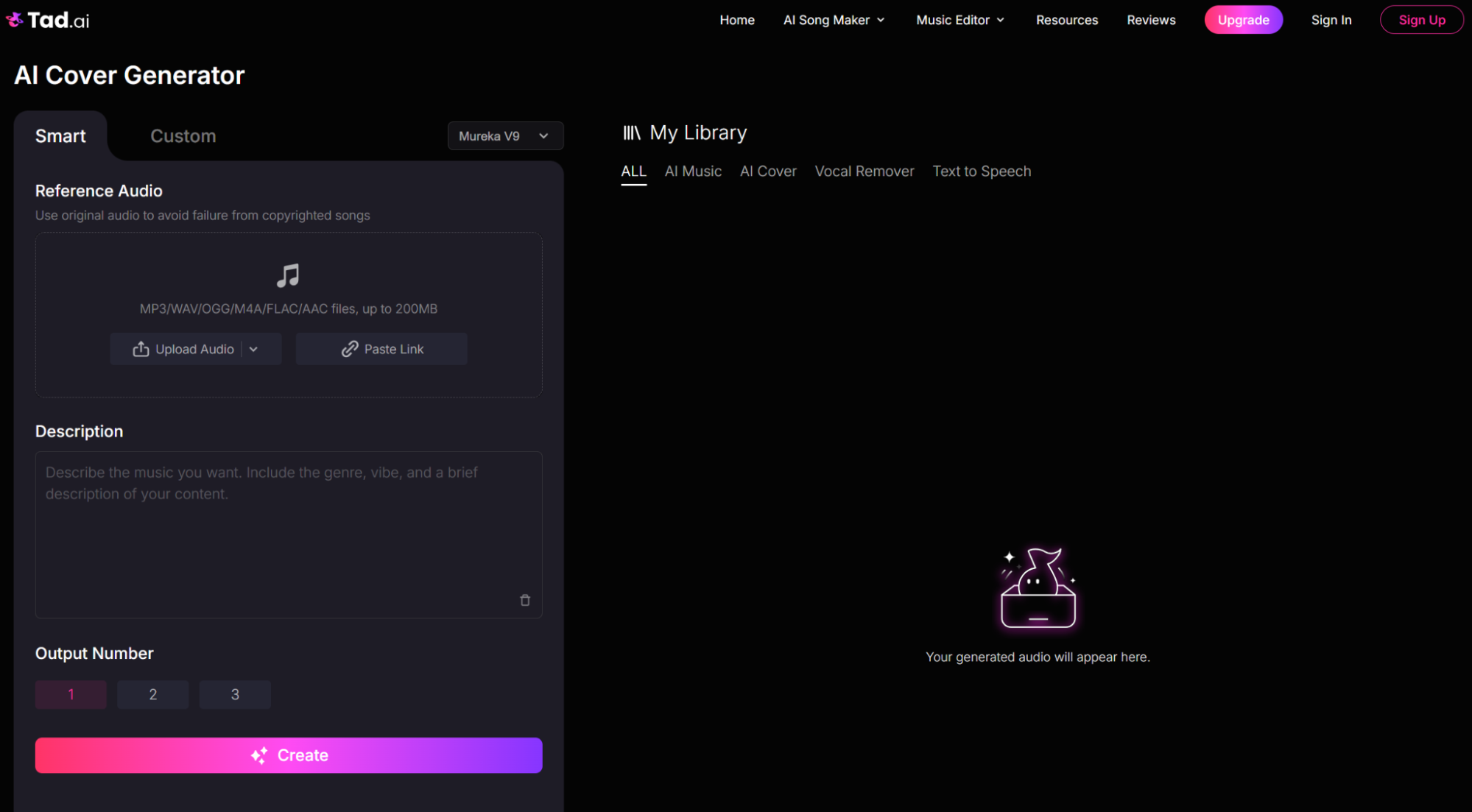The height and width of the screenshot is (812, 1472).
Task: Open the Mureka V9 model dropdown
Action: click(505, 136)
